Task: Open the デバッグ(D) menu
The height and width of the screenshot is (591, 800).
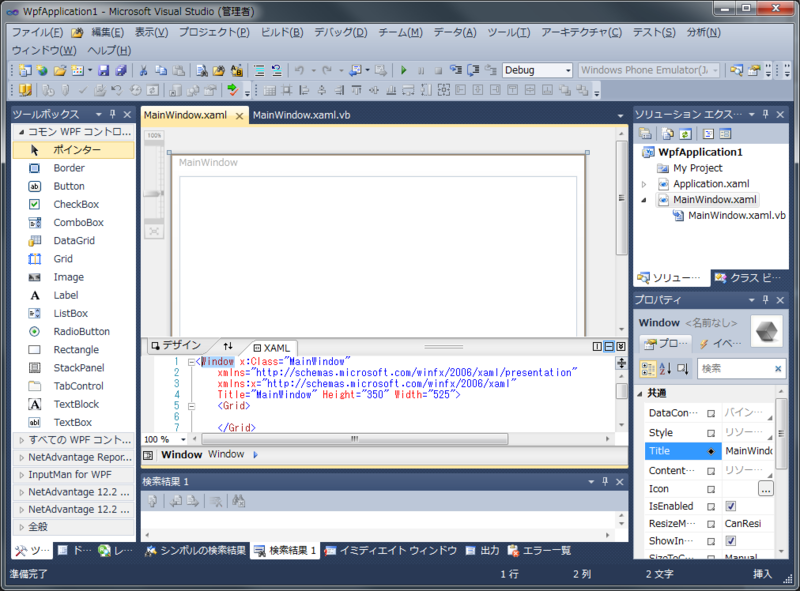Action: click(x=340, y=32)
